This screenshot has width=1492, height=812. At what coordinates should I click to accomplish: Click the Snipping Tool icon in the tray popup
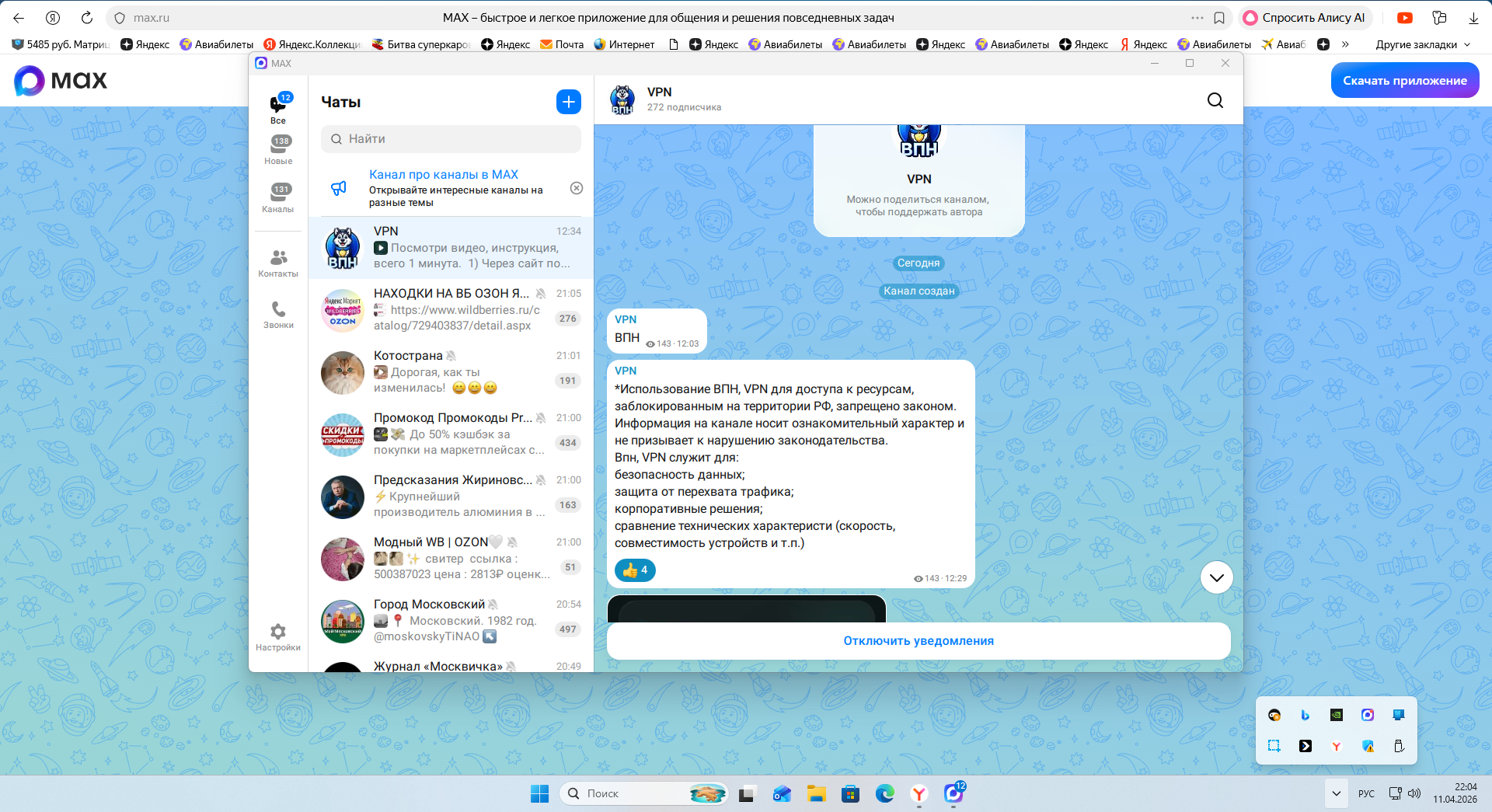click(1274, 746)
